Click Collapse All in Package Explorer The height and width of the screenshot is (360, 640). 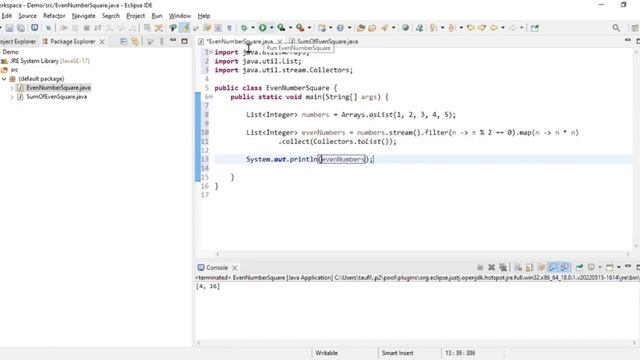[124, 41]
